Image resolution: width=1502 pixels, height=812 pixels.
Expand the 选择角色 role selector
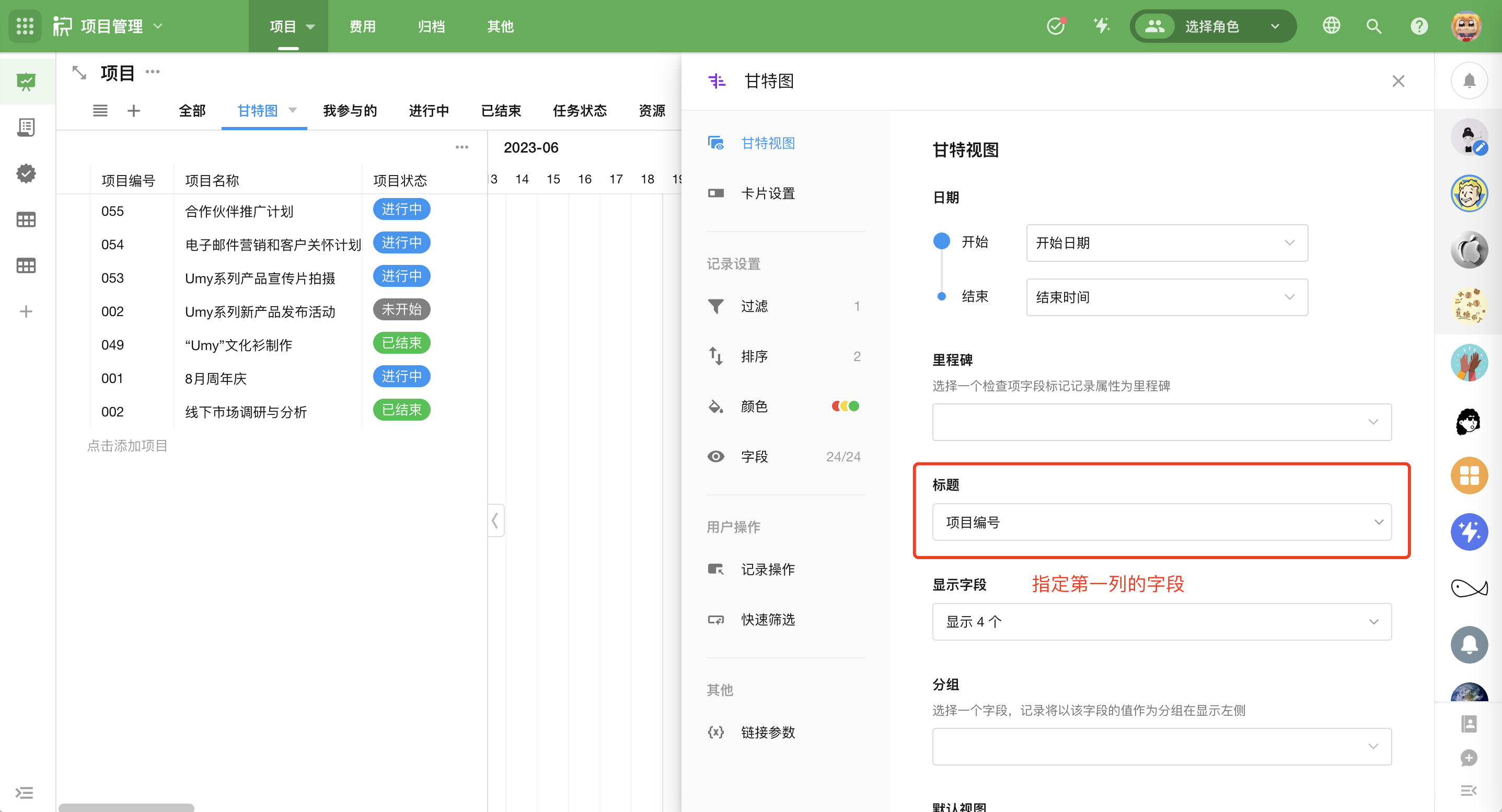(1213, 26)
